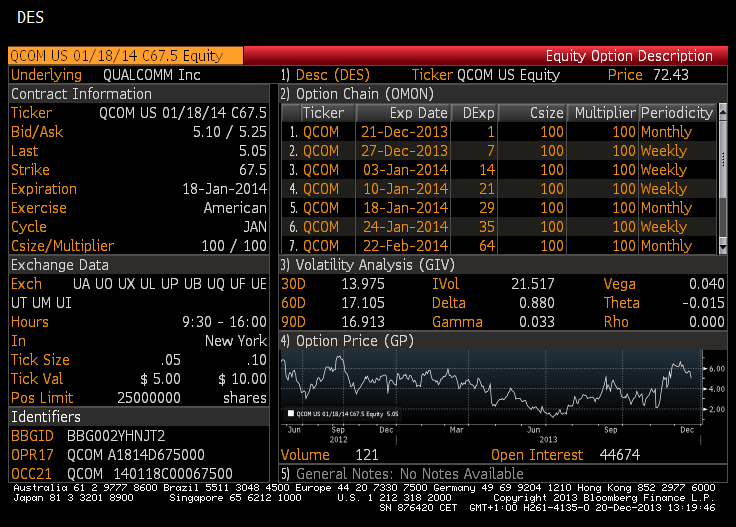Click the Identifiers section header
Viewport: 736px width, 527px height.
[139, 417]
